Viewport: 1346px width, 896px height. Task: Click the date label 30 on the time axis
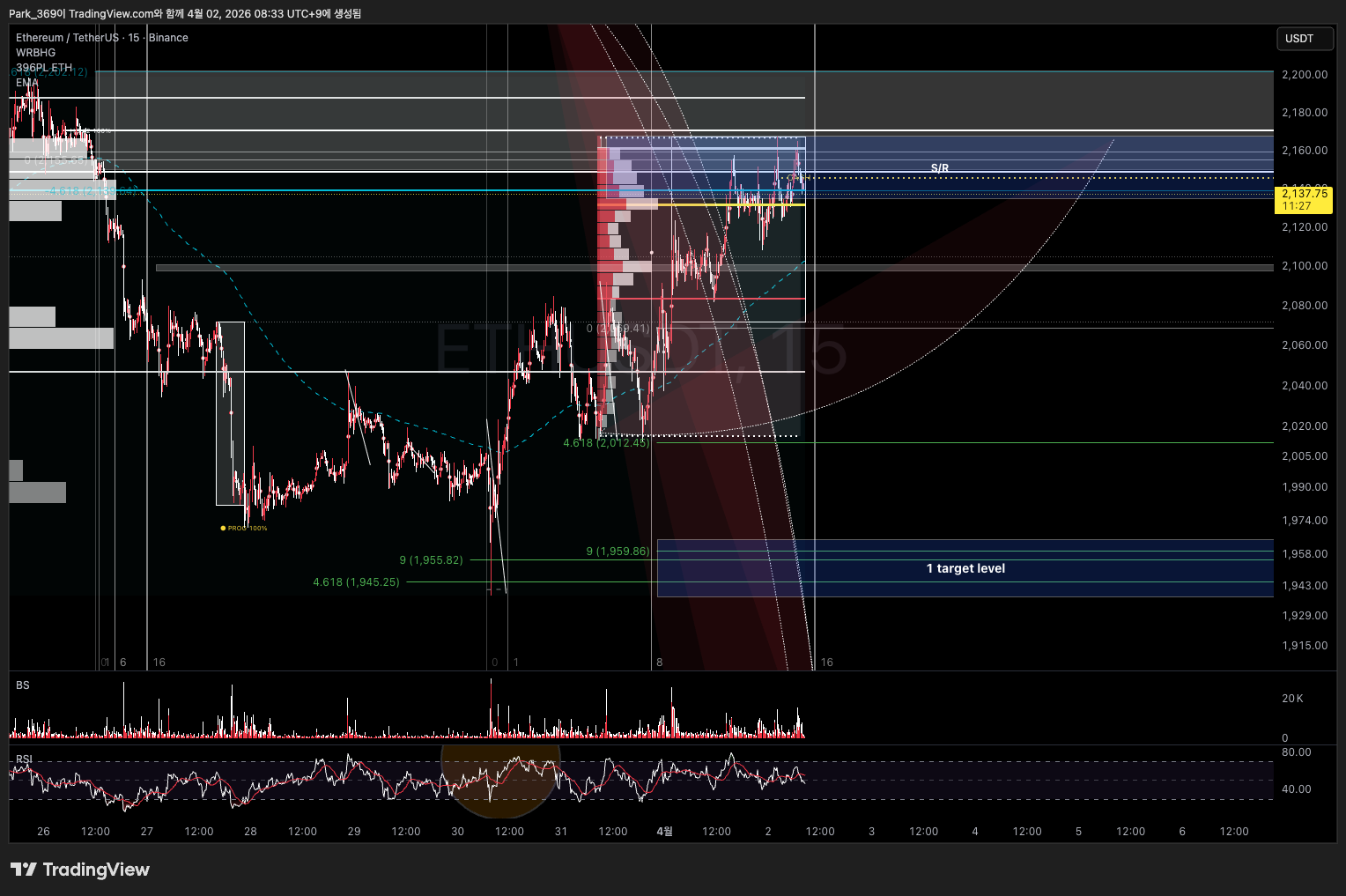point(458,832)
